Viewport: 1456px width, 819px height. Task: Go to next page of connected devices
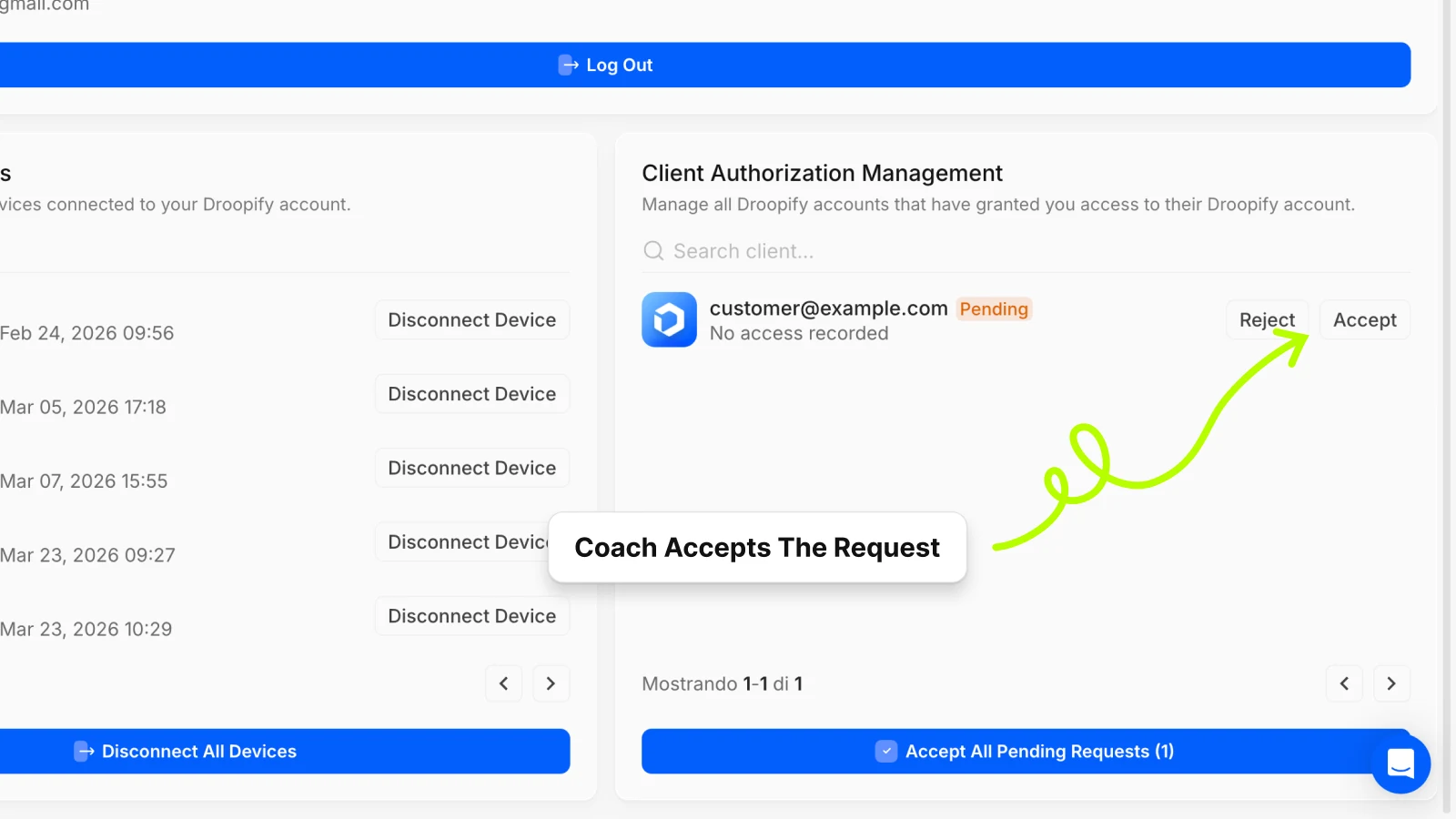551,683
